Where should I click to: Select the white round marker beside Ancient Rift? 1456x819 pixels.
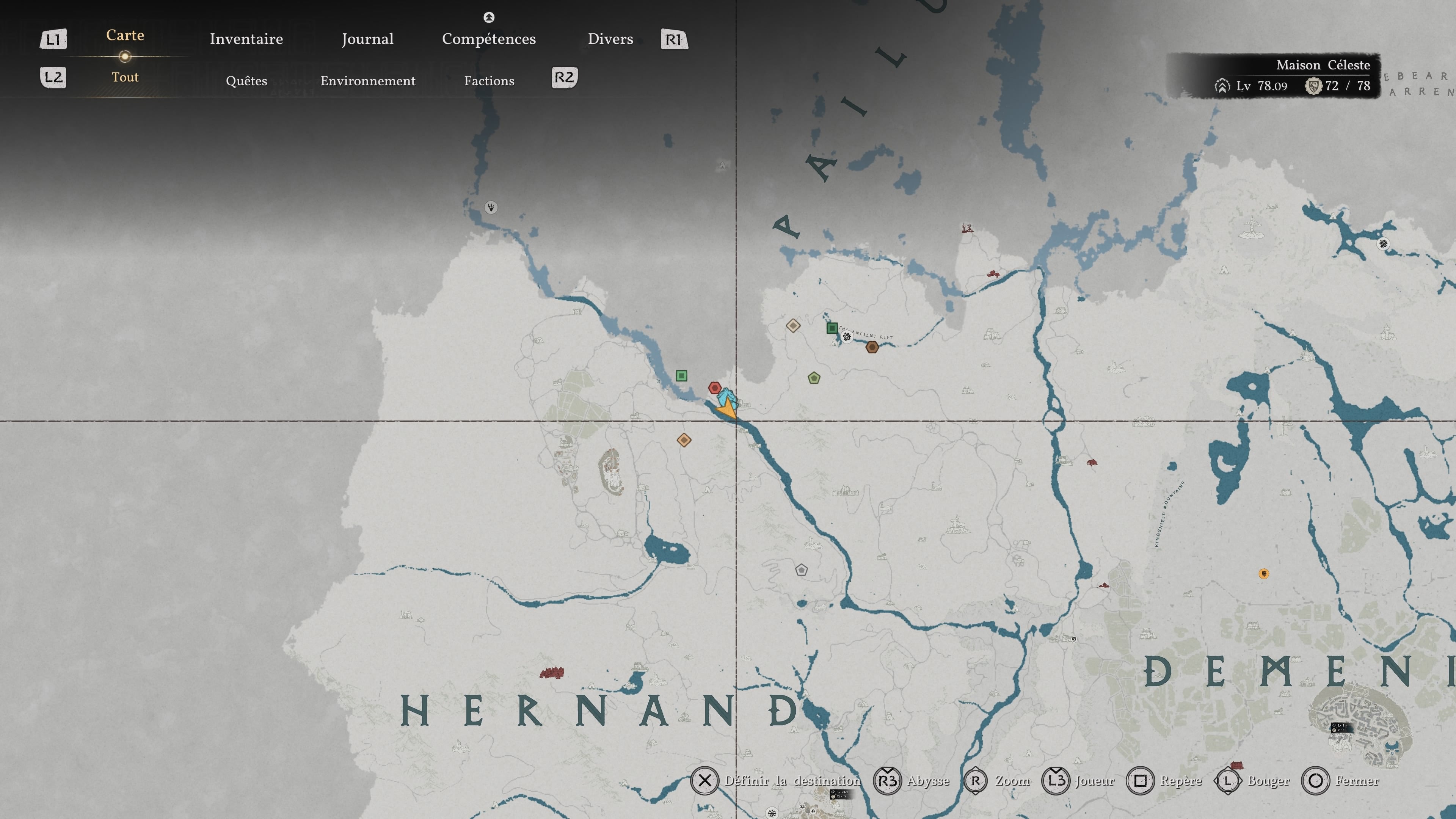click(847, 337)
